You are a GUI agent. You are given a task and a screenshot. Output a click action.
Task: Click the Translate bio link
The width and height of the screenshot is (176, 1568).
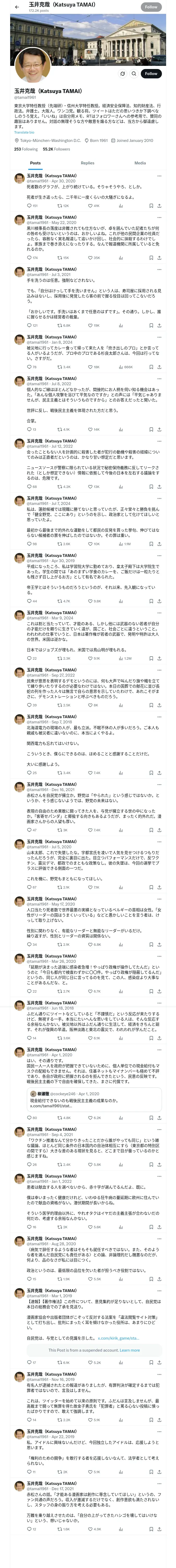(24, 132)
